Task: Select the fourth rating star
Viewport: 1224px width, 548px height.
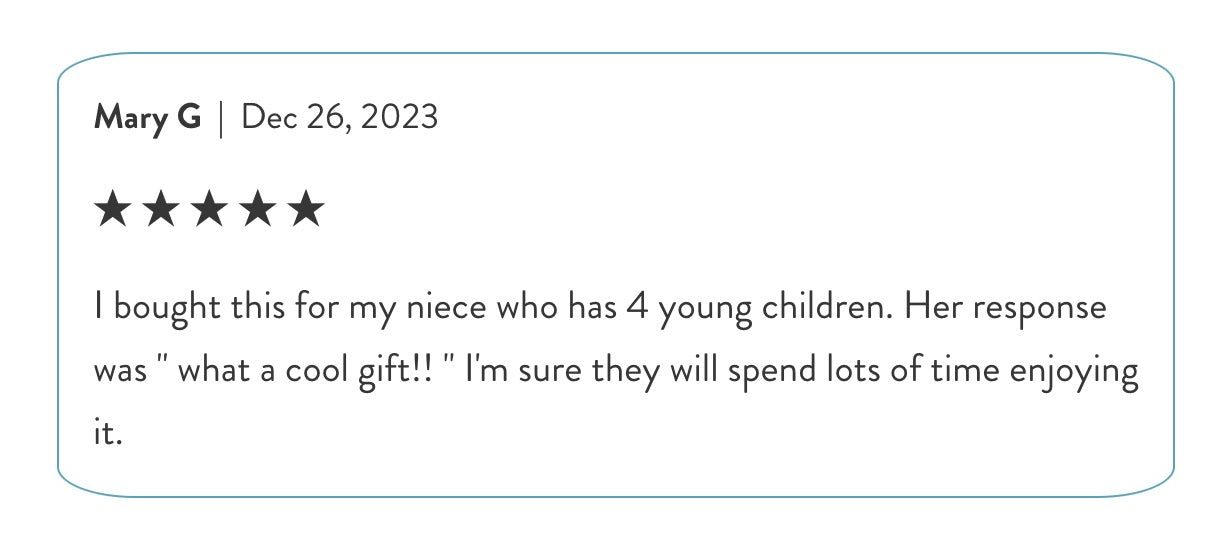Action: (257, 211)
